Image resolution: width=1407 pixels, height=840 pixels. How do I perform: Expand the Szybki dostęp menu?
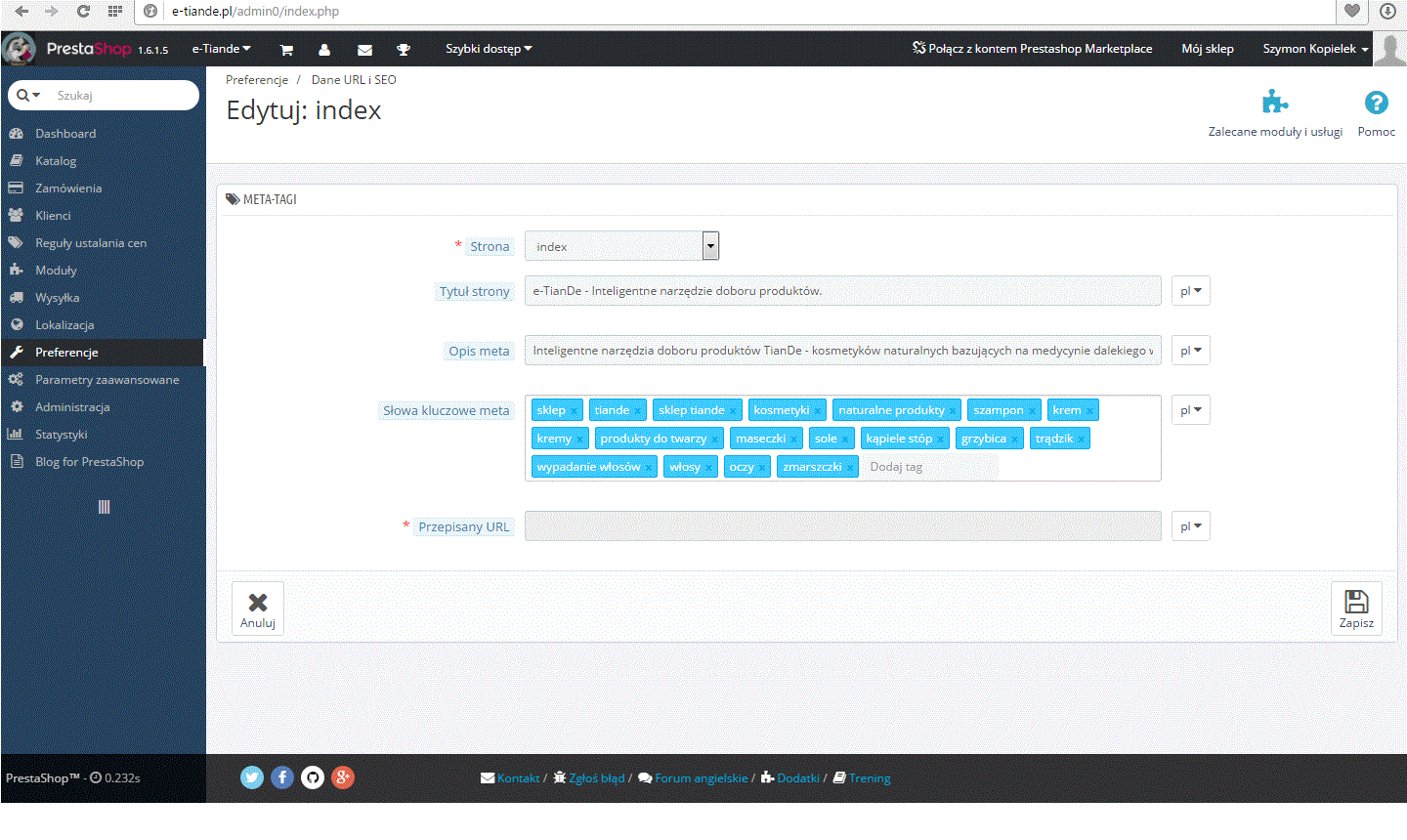click(489, 49)
